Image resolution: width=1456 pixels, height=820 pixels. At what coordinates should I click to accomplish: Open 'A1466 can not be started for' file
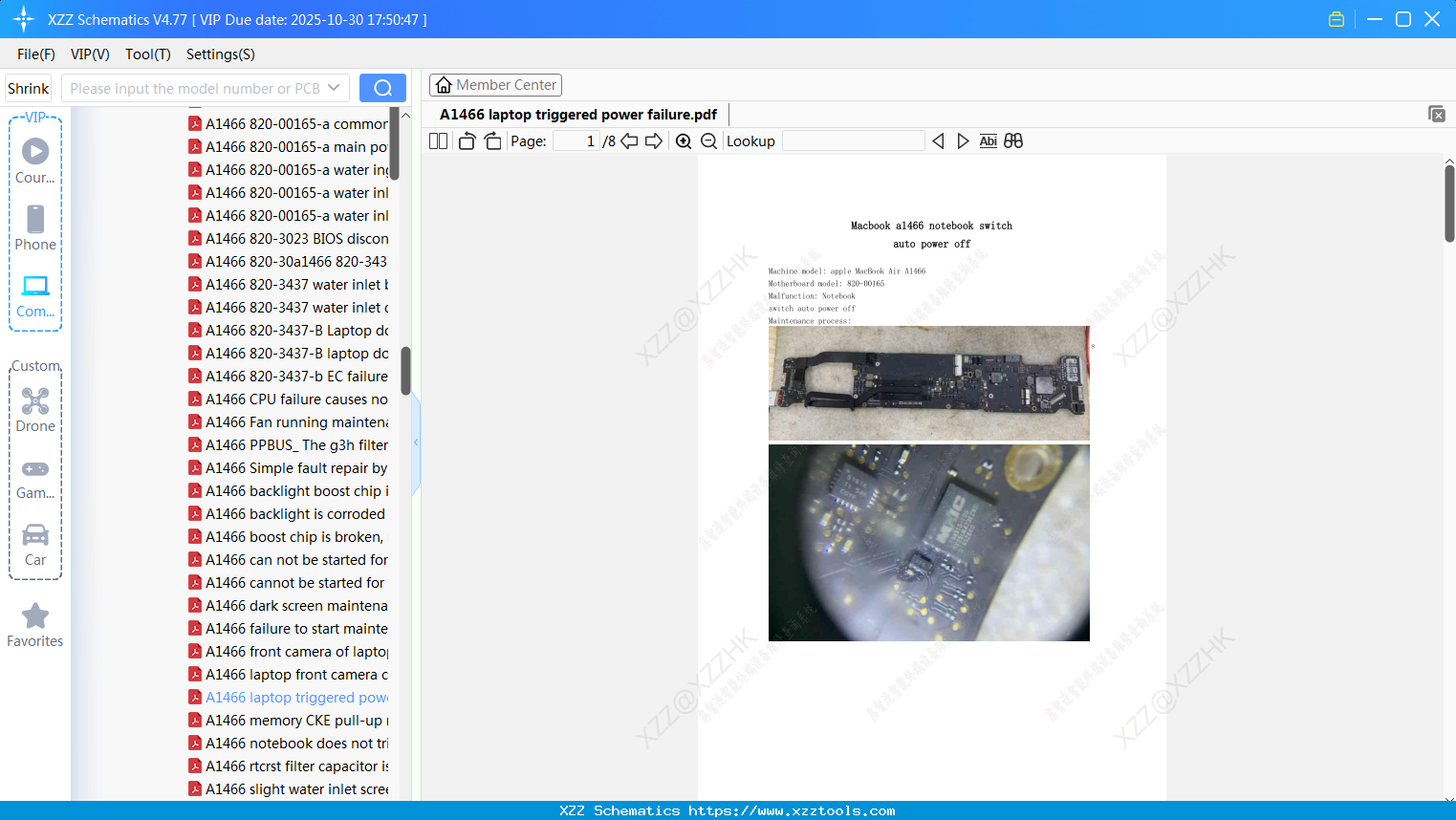tap(288, 560)
